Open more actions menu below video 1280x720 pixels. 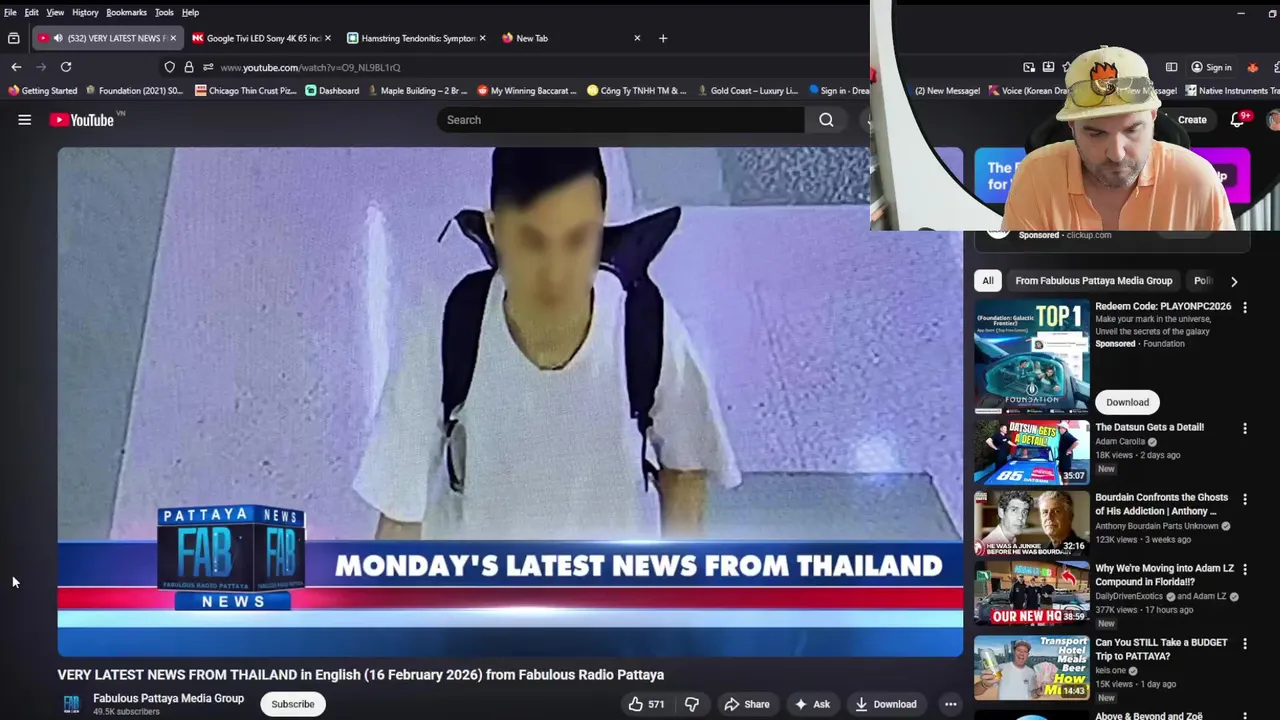click(x=950, y=704)
